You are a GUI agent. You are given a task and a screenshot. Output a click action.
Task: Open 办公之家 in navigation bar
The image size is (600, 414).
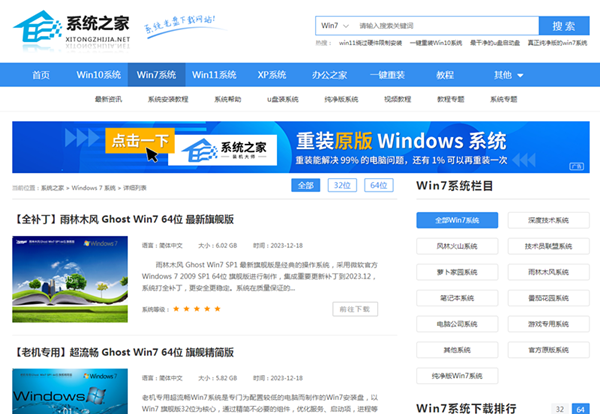pos(329,75)
